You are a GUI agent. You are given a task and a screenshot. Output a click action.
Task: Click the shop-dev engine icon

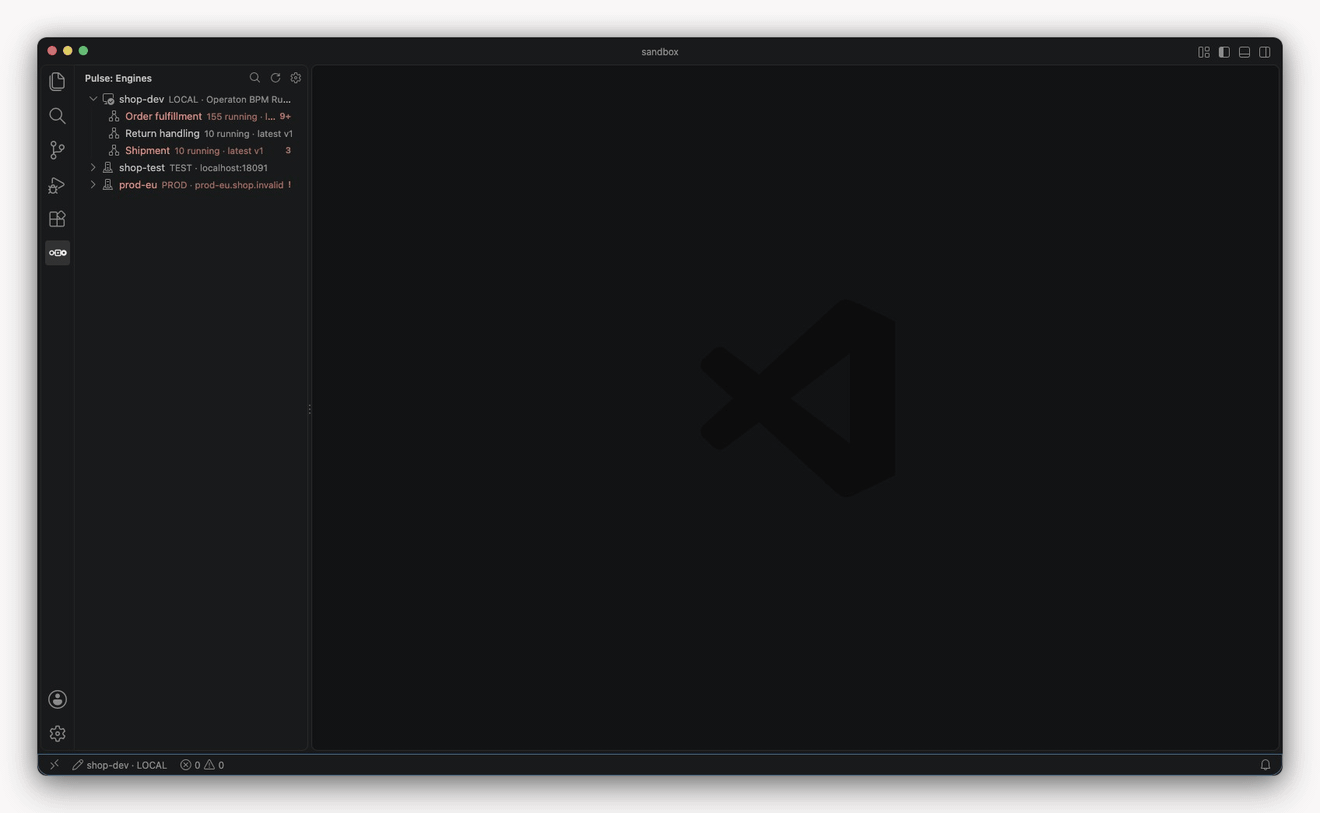point(108,99)
